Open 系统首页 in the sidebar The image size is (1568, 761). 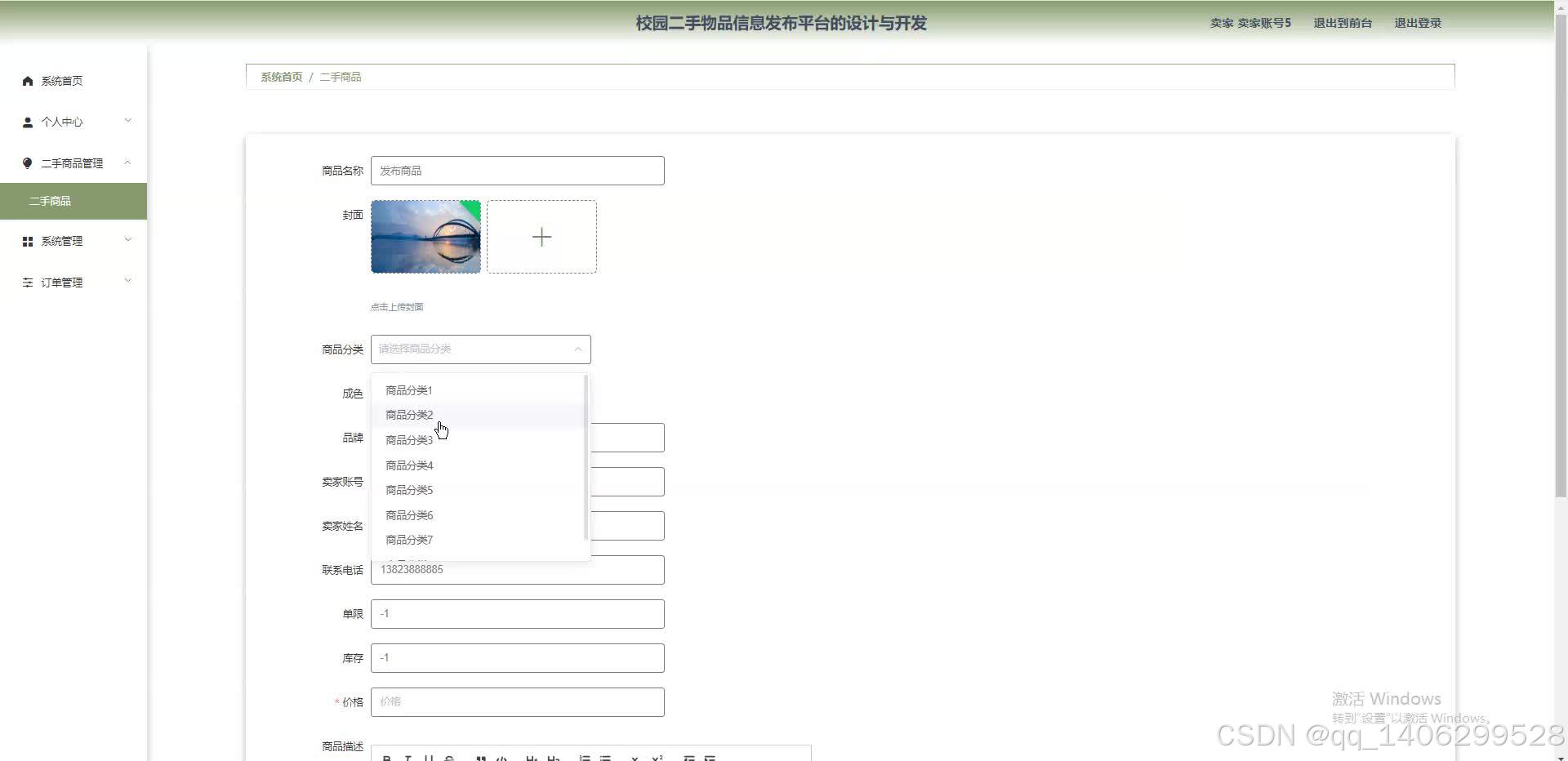(x=73, y=81)
